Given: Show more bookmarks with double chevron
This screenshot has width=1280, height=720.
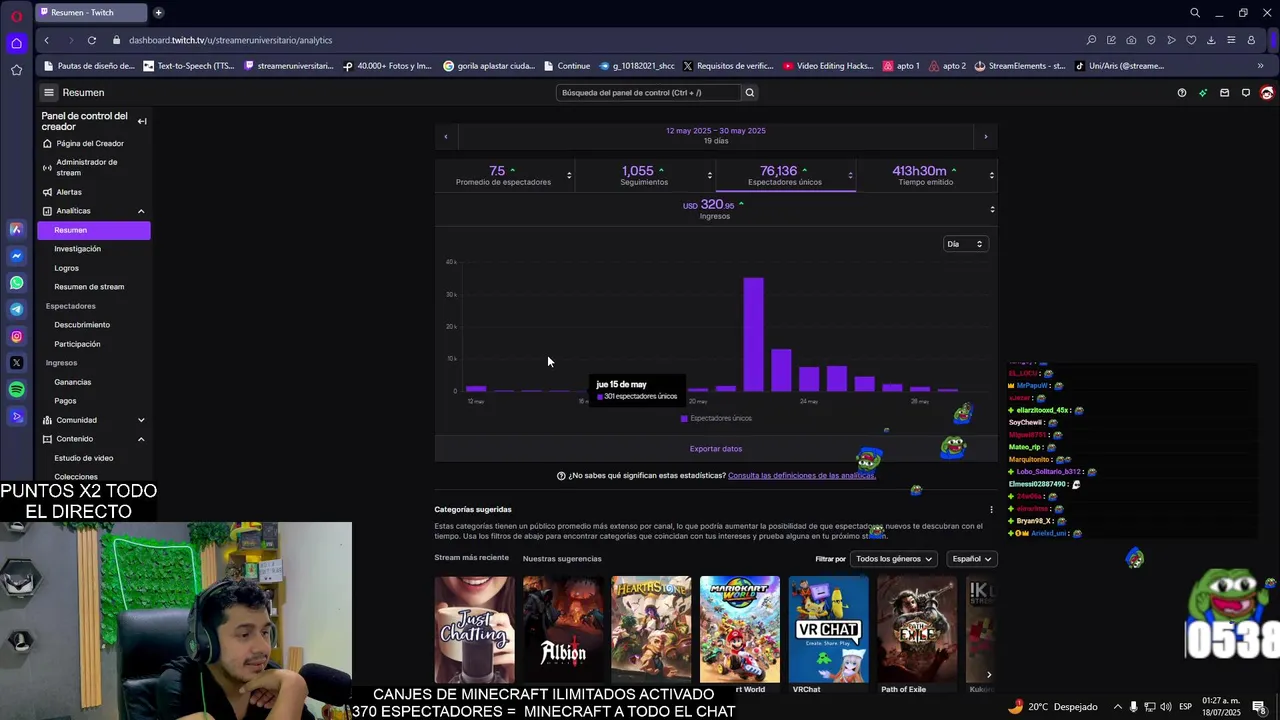Looking at the screenshot, I should [x=1260, y=66].
